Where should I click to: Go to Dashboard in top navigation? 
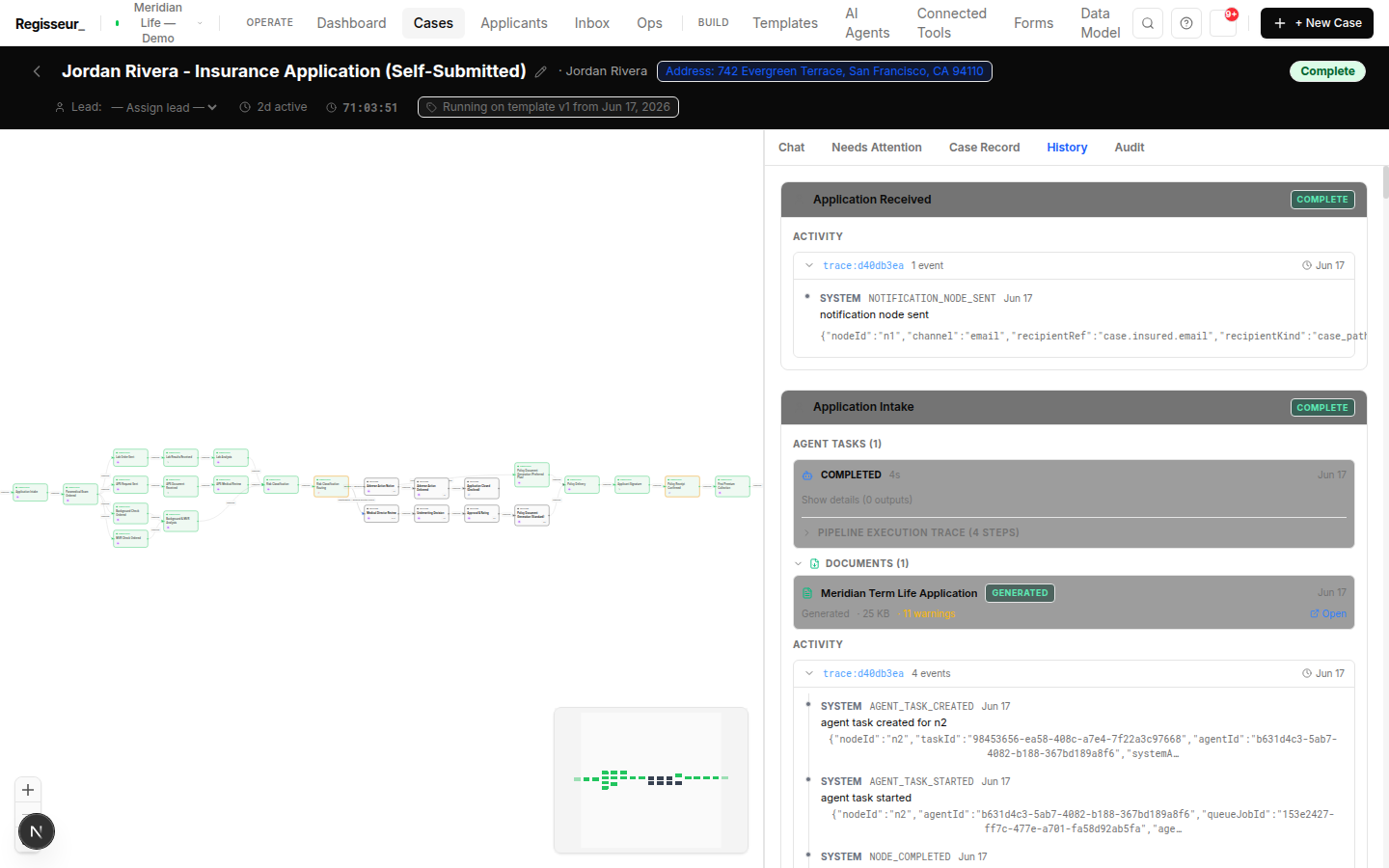pos(351,23)
